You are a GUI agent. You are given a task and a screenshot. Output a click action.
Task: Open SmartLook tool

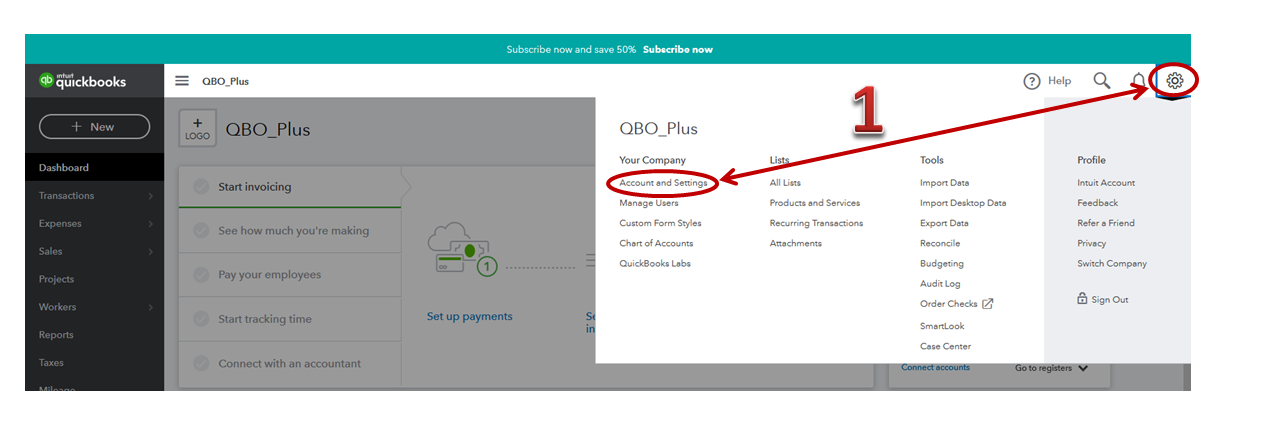[x=942, y=326]
